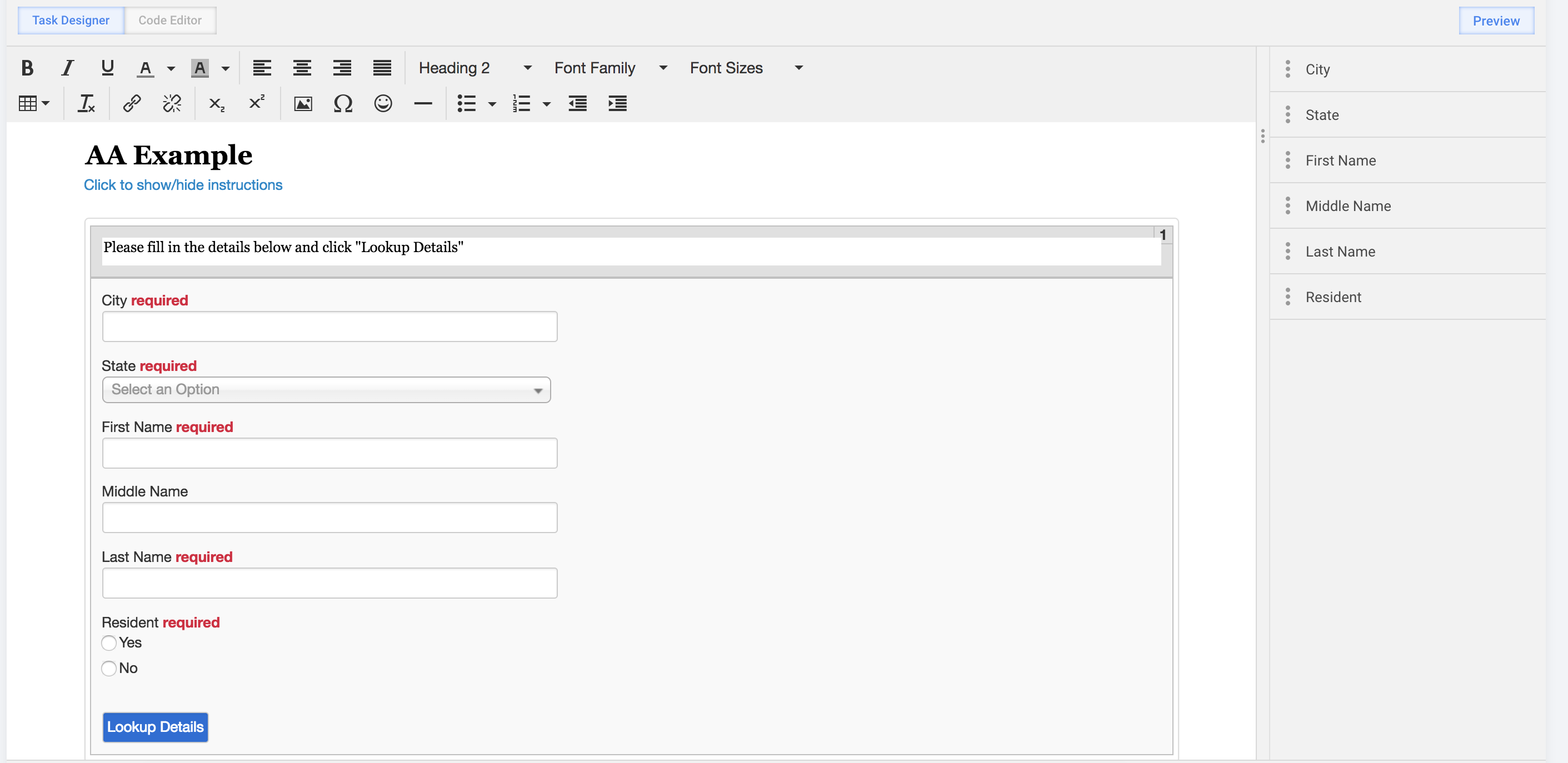Select the Yes radio button for Resident
Screen dimensions: 1568x763
click(x=109, y=643)
